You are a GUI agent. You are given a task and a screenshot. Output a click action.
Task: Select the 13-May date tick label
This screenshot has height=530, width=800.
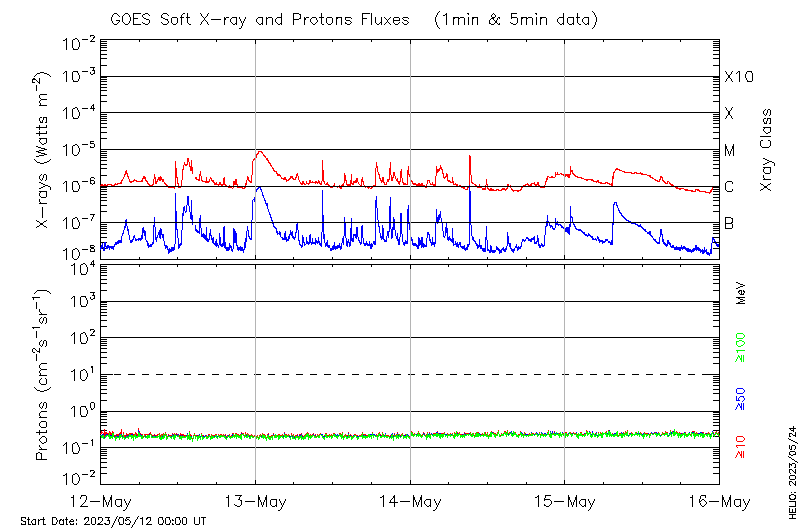pyautogui.click(x=256, y=501)
